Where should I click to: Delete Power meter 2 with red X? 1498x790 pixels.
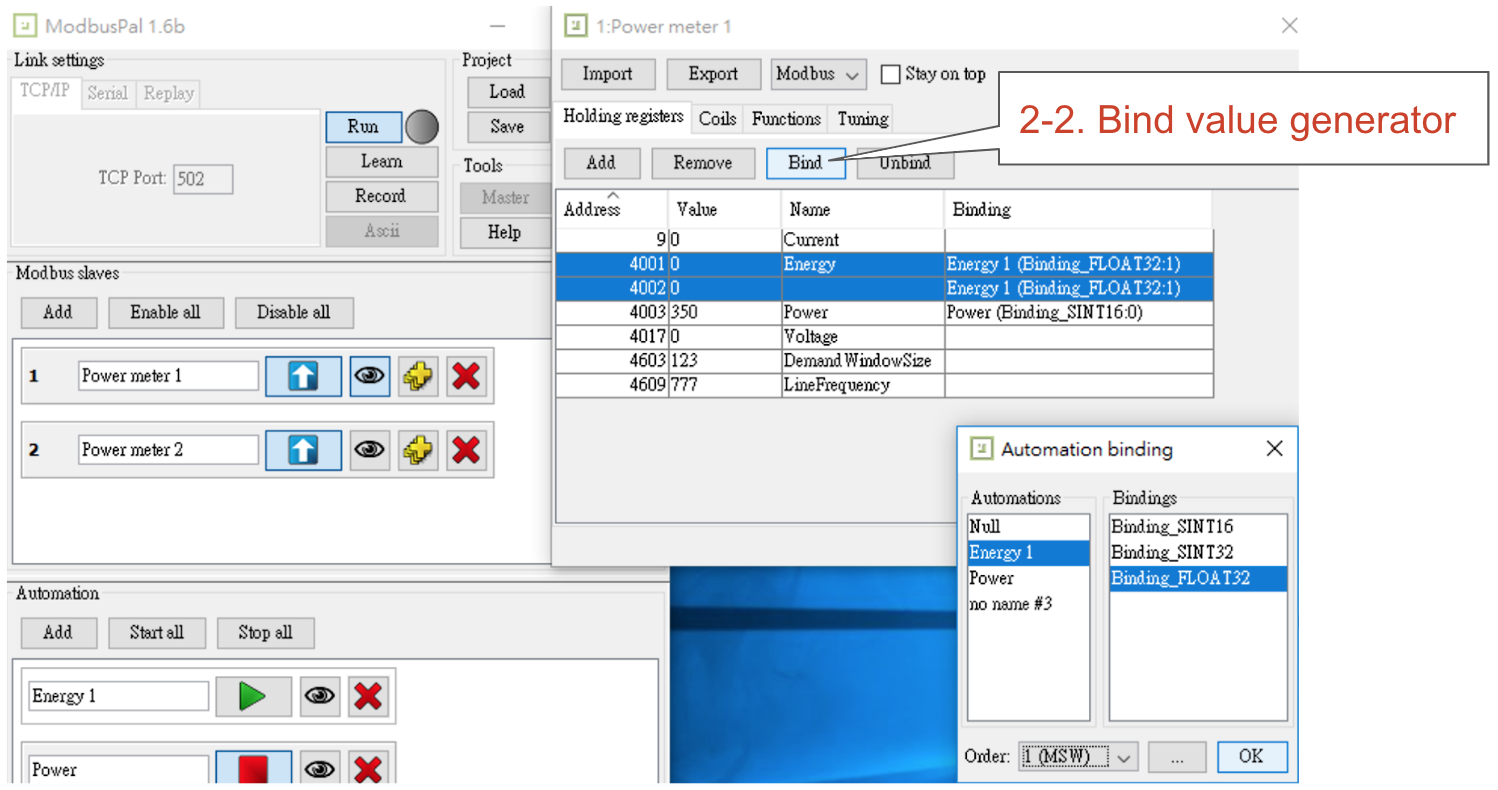point(465,451)
